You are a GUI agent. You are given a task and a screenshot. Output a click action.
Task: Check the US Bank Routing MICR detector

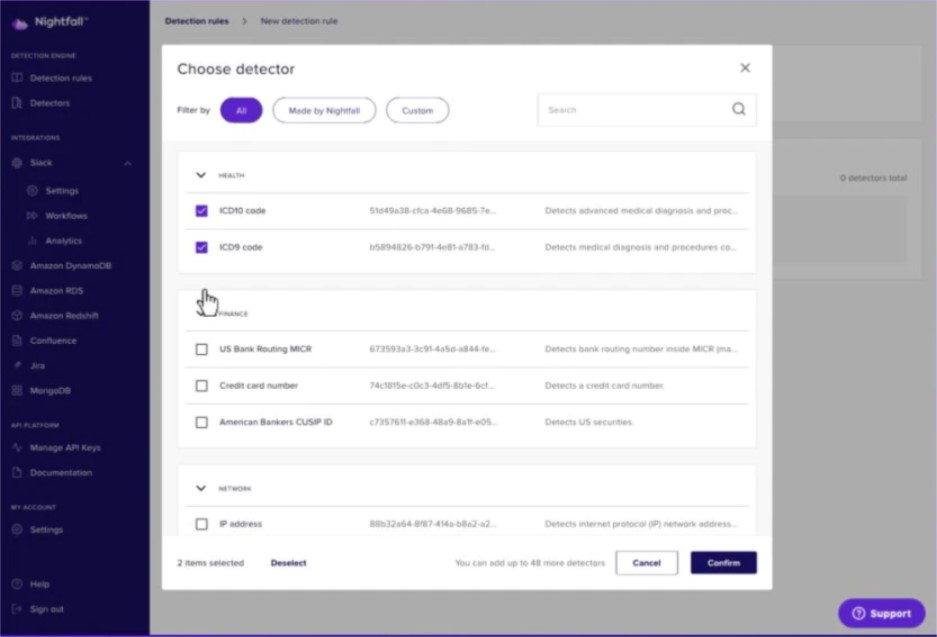pos(201,349)
